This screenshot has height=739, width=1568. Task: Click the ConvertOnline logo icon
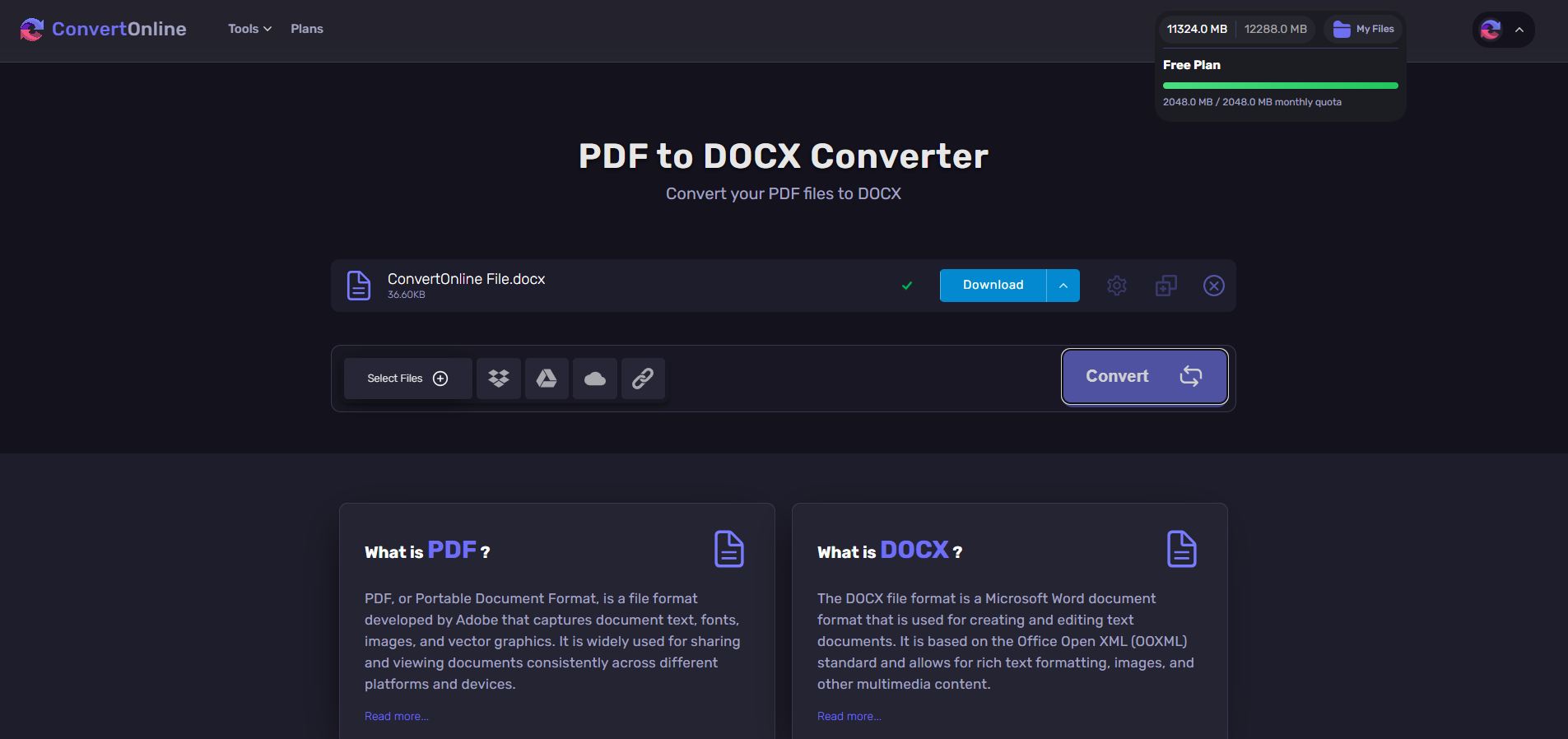click(32, 30)
